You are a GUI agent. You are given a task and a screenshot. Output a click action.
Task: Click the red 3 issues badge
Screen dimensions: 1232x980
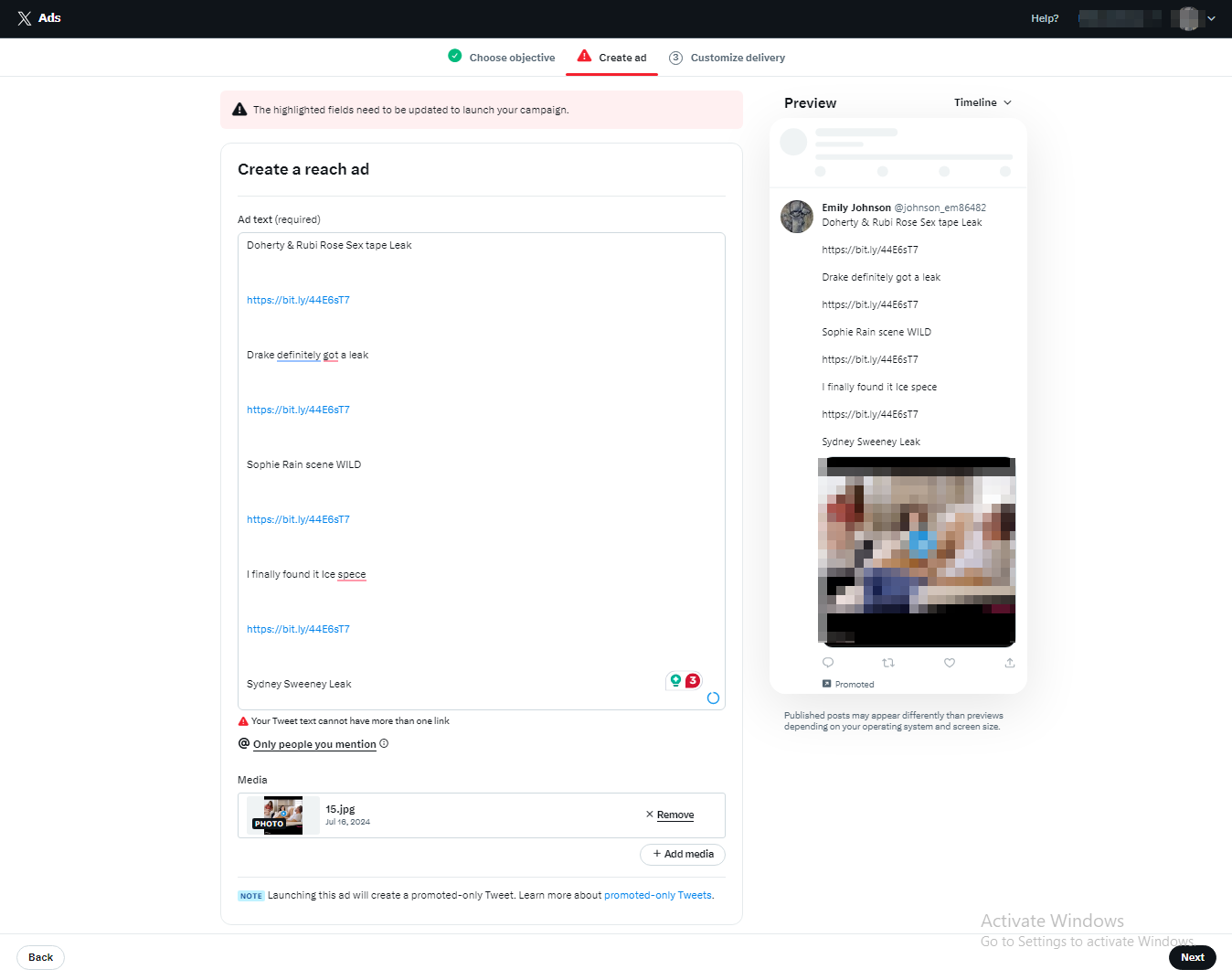pyautogui.click(x=693, y=680)
